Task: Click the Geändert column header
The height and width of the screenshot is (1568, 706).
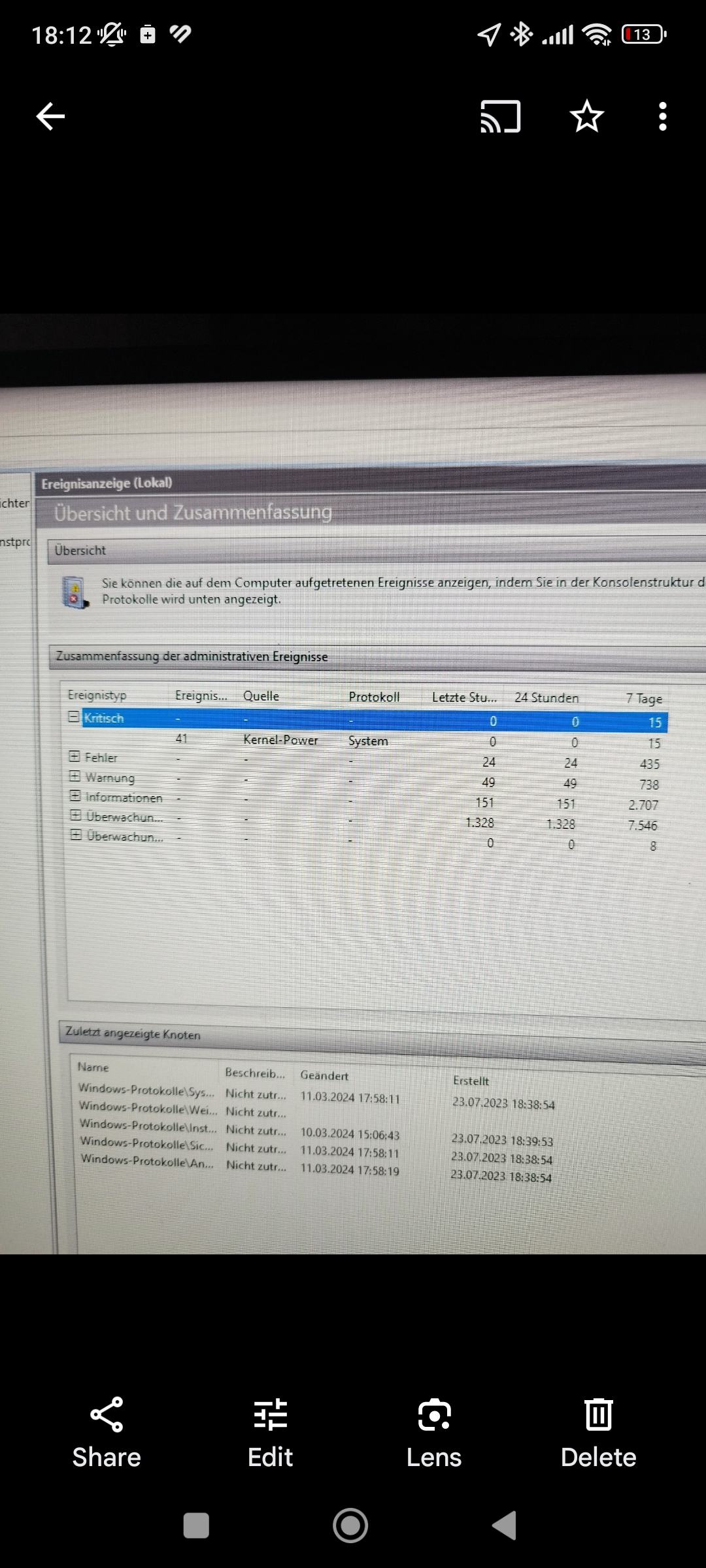Action: pos(324,1075)
